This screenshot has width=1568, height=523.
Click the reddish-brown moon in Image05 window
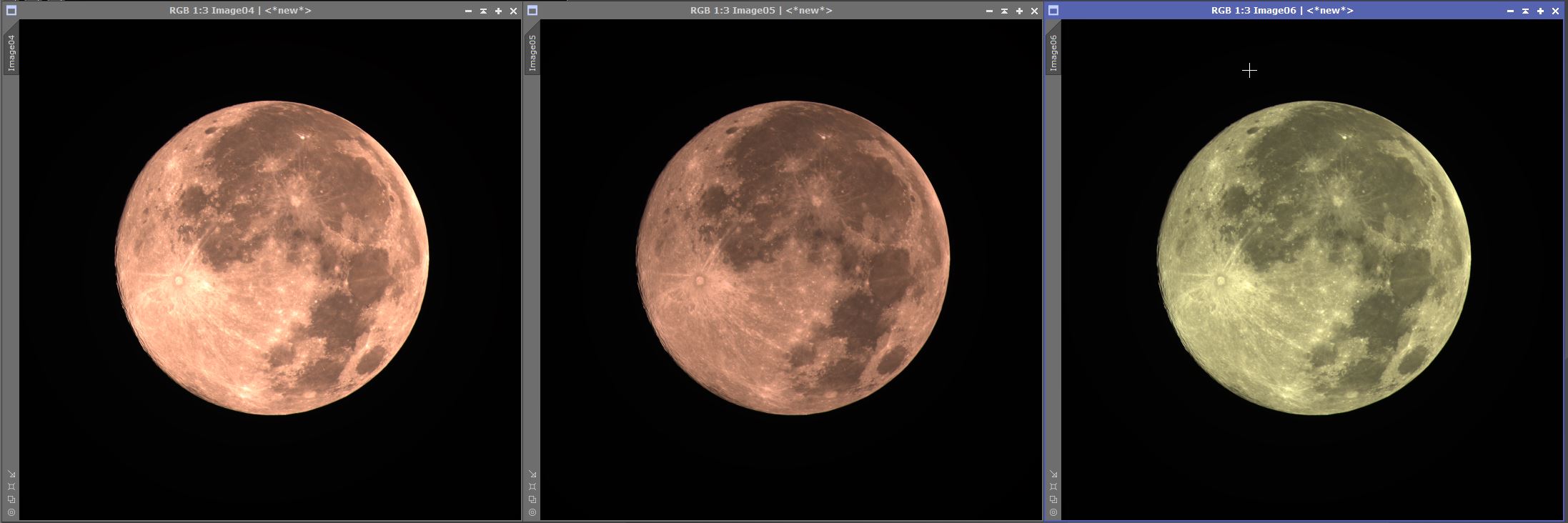pos(793,258)
